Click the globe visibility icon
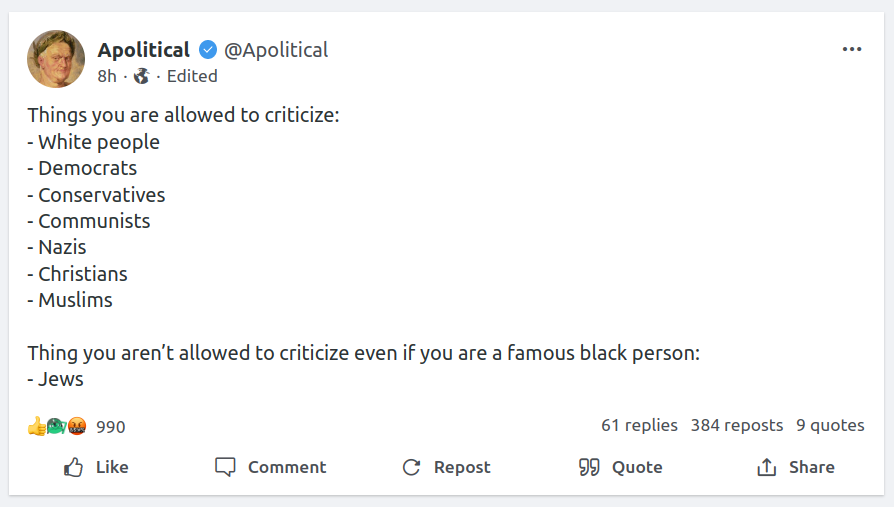The image size is (894, 507). (141, 76)
